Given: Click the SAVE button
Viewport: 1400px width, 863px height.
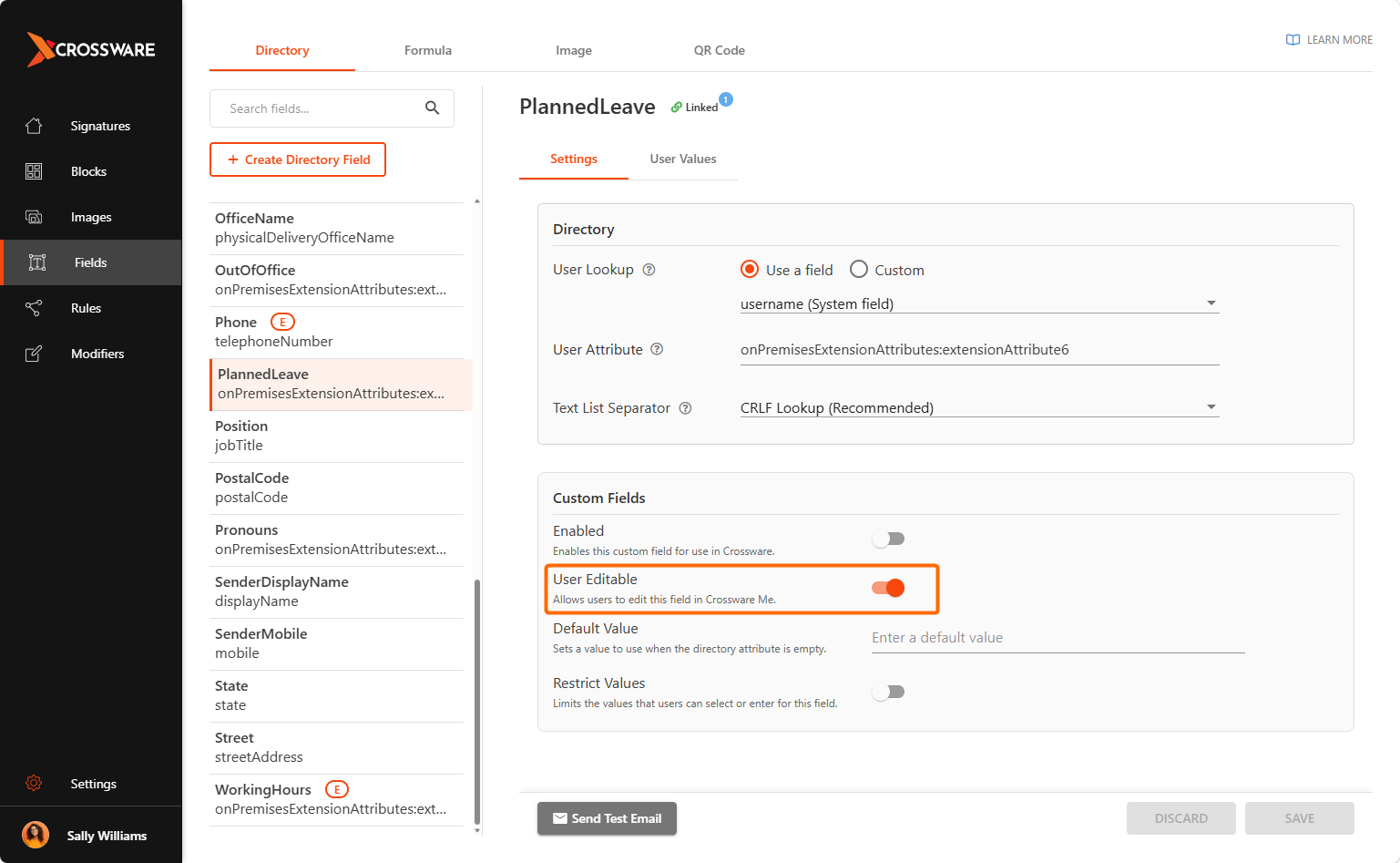Looking at the screenshot, I should 1300,818.
